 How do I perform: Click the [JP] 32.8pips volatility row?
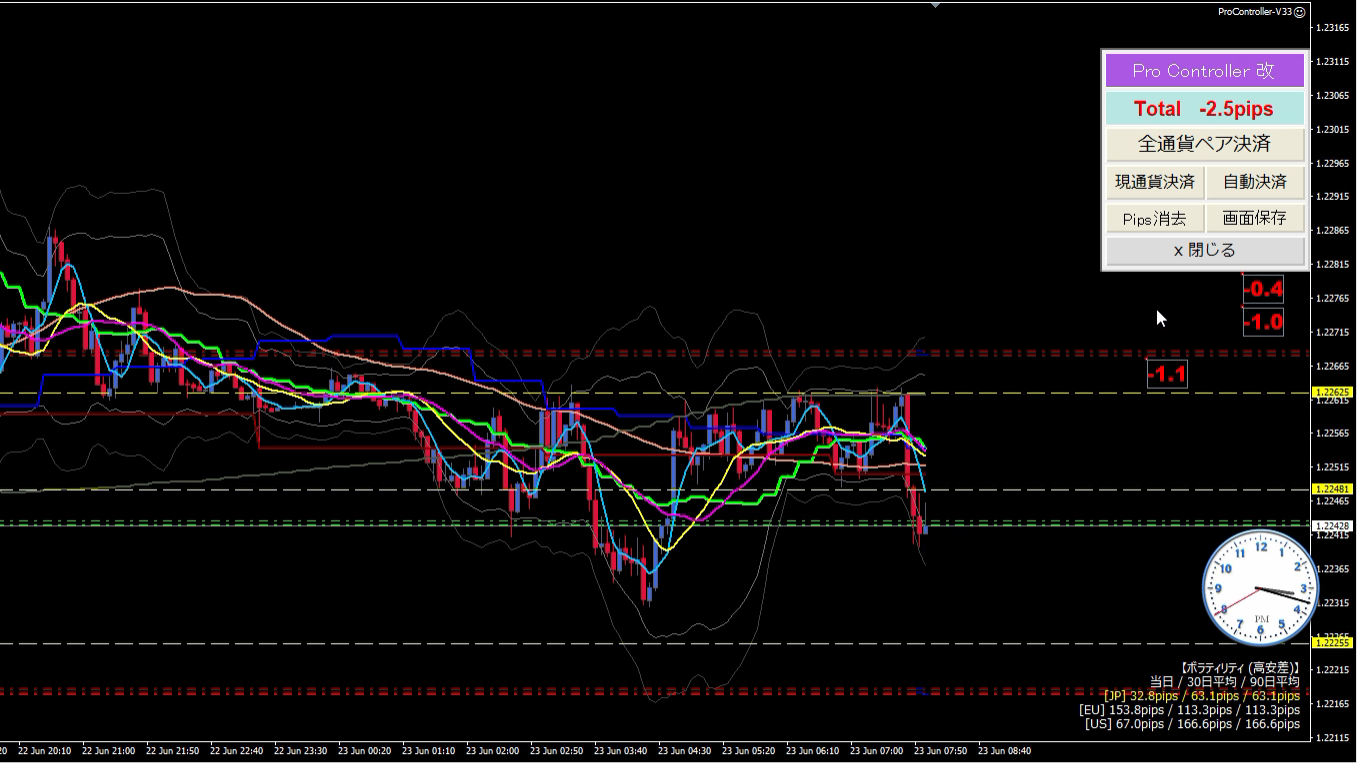(1202, 695)
